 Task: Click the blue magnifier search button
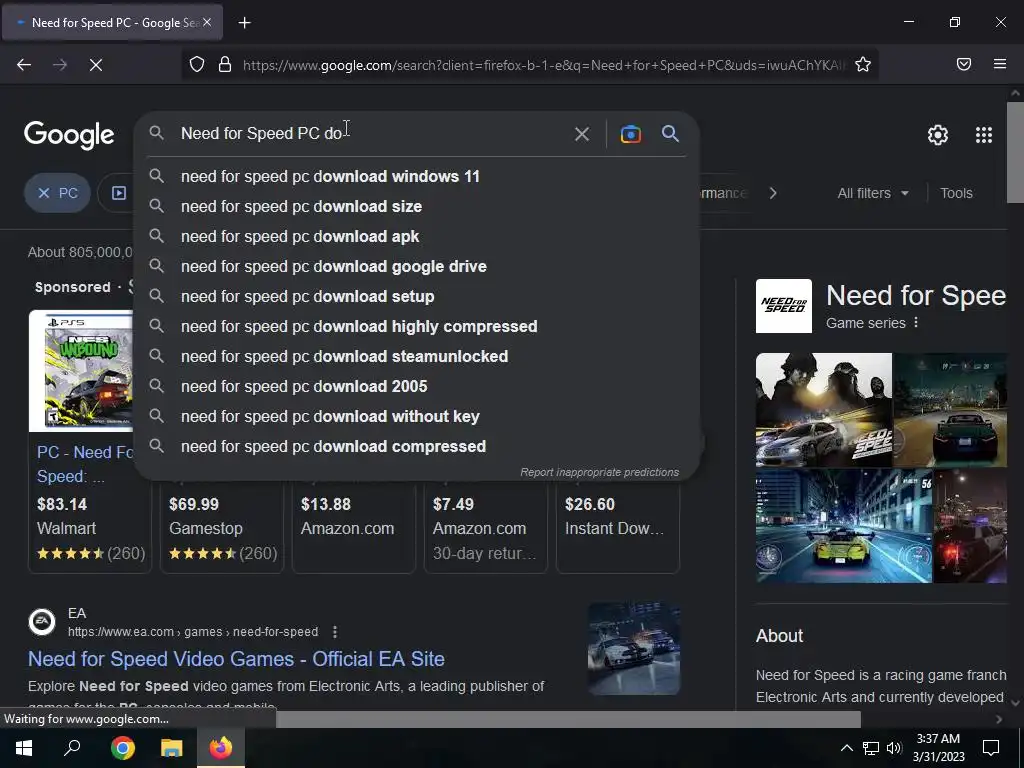[670, 134]
